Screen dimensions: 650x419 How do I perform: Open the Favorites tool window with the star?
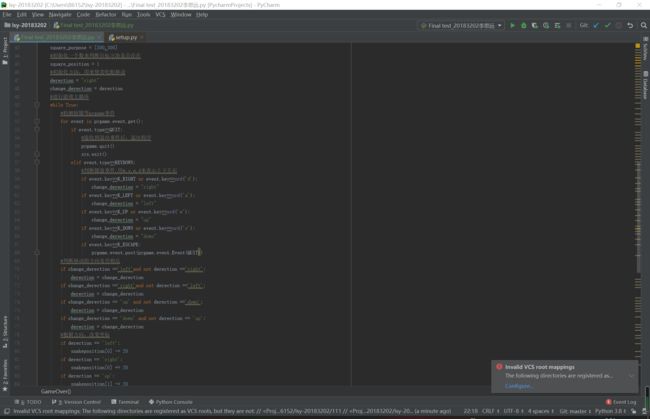tap(5, 375)
